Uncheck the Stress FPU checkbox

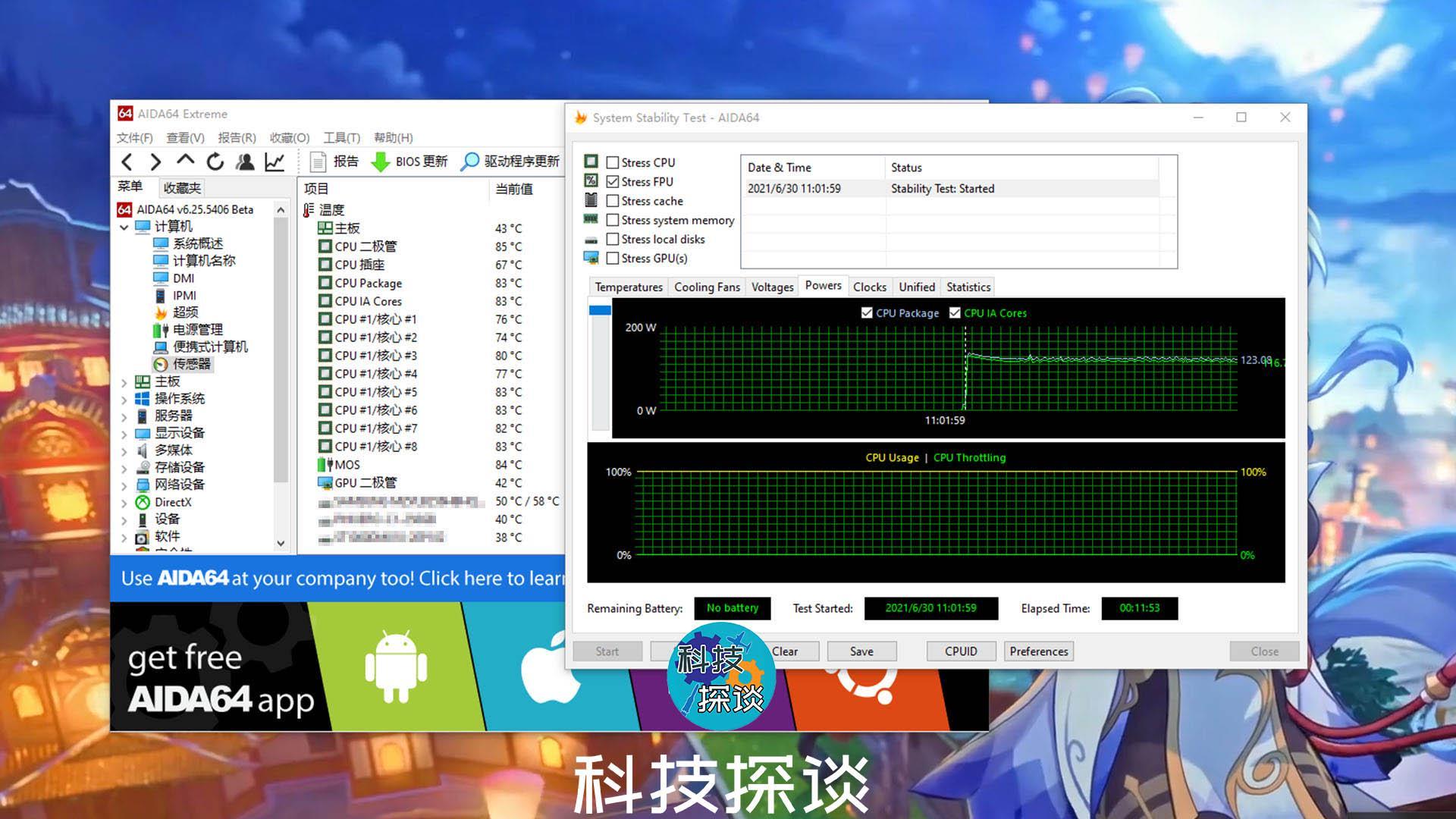tap(613, 181)
